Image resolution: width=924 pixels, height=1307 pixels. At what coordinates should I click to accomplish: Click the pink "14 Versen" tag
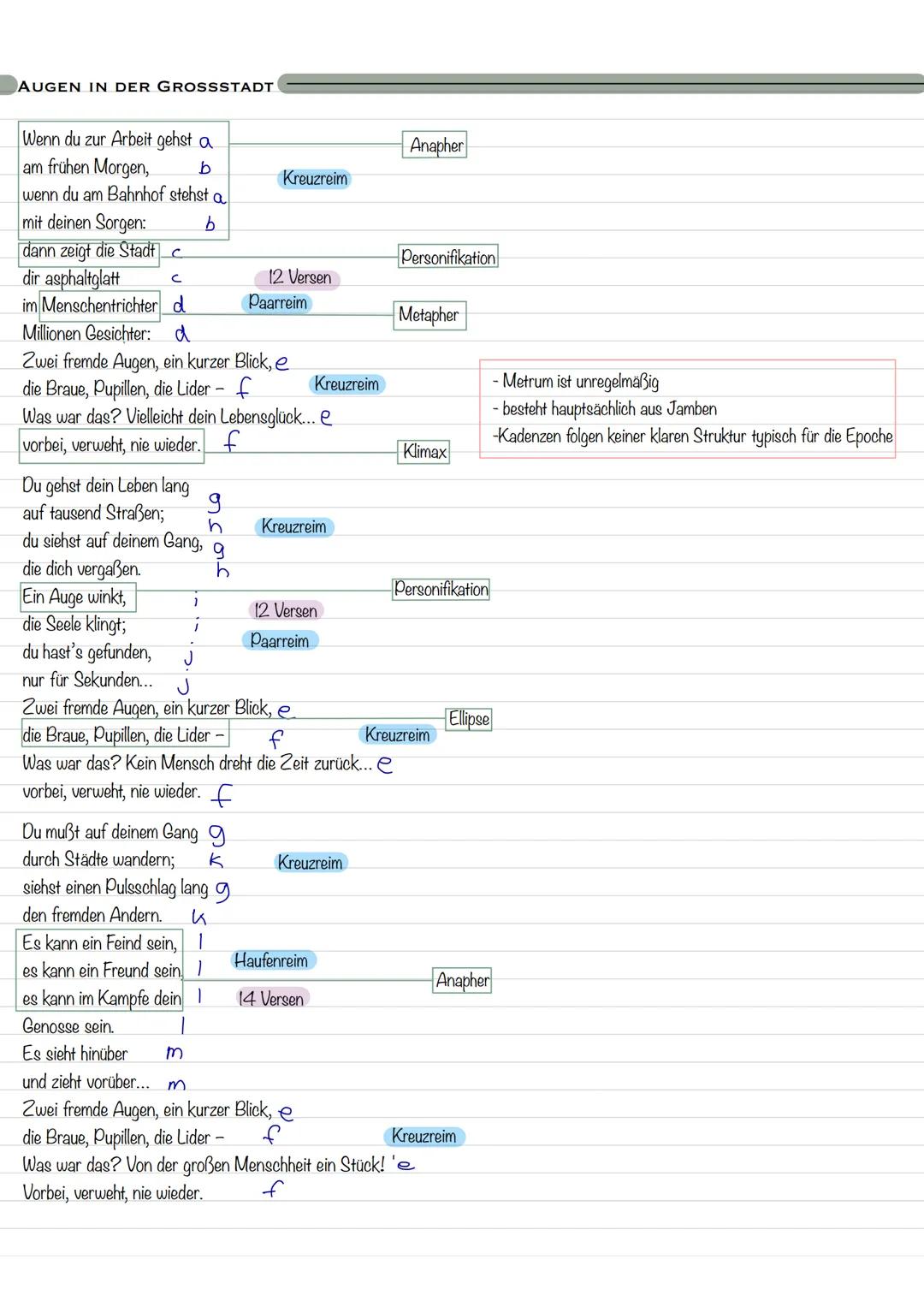pos(270,999)
